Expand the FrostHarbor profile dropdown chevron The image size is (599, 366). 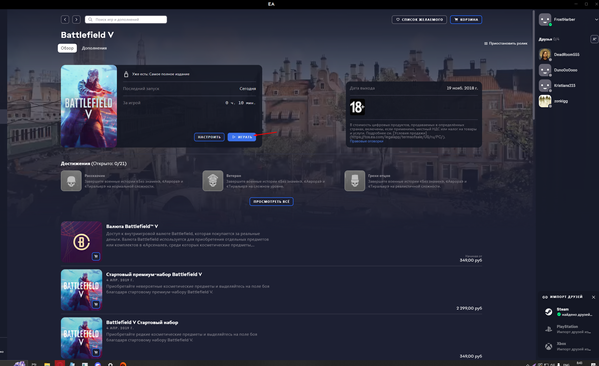click(596, 19)
